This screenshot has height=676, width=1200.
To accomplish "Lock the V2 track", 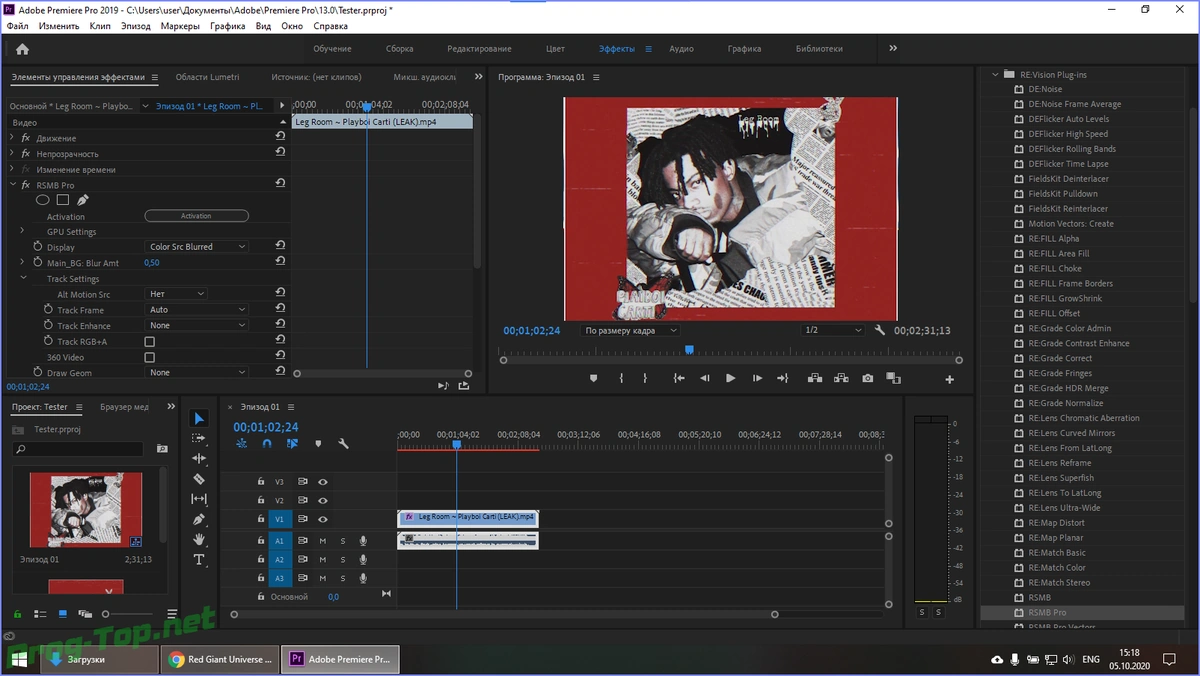I will 261,500.
